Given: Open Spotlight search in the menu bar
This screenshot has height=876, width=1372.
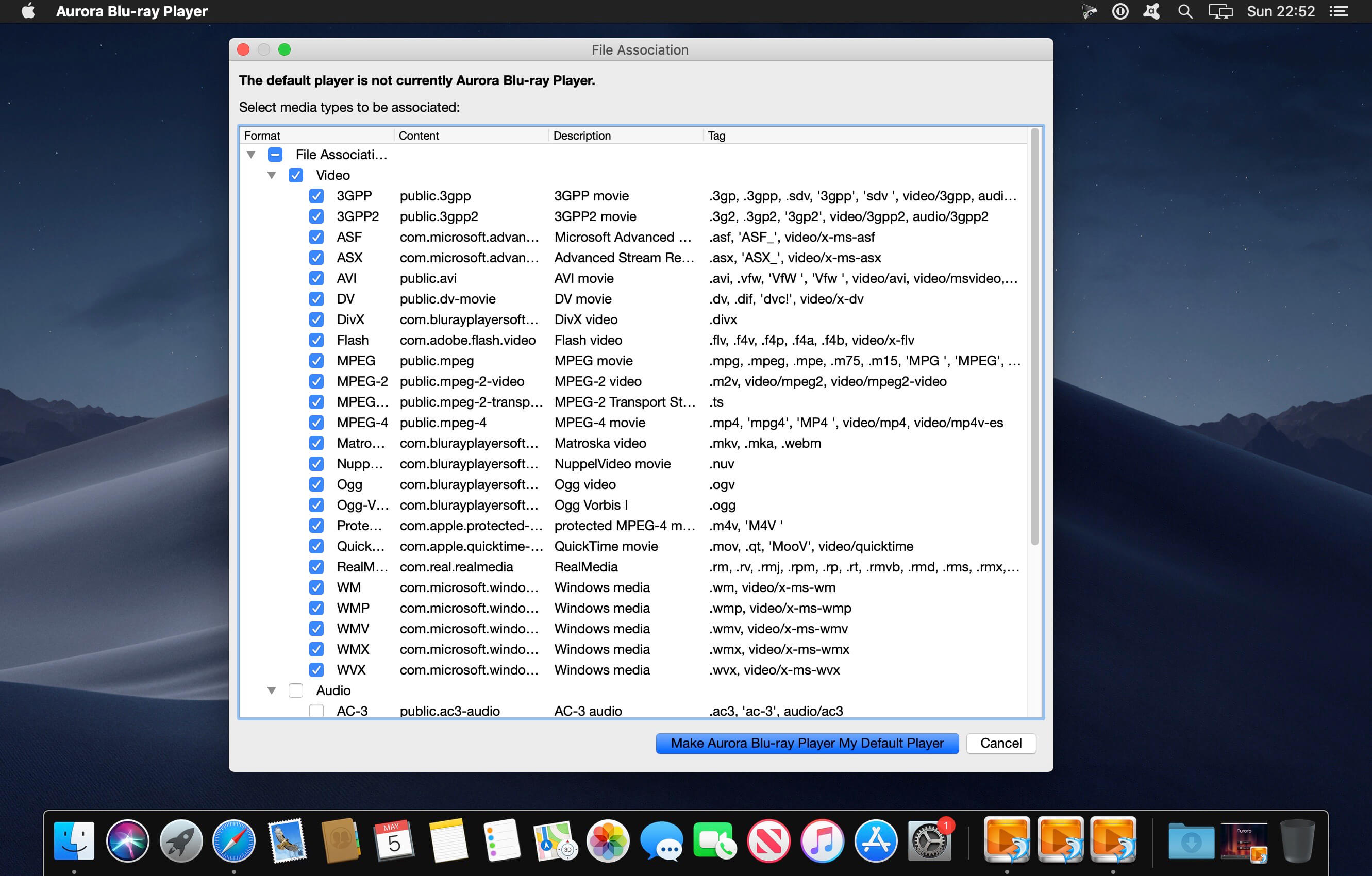Looking at the screenshot, I should (1185, 11).
